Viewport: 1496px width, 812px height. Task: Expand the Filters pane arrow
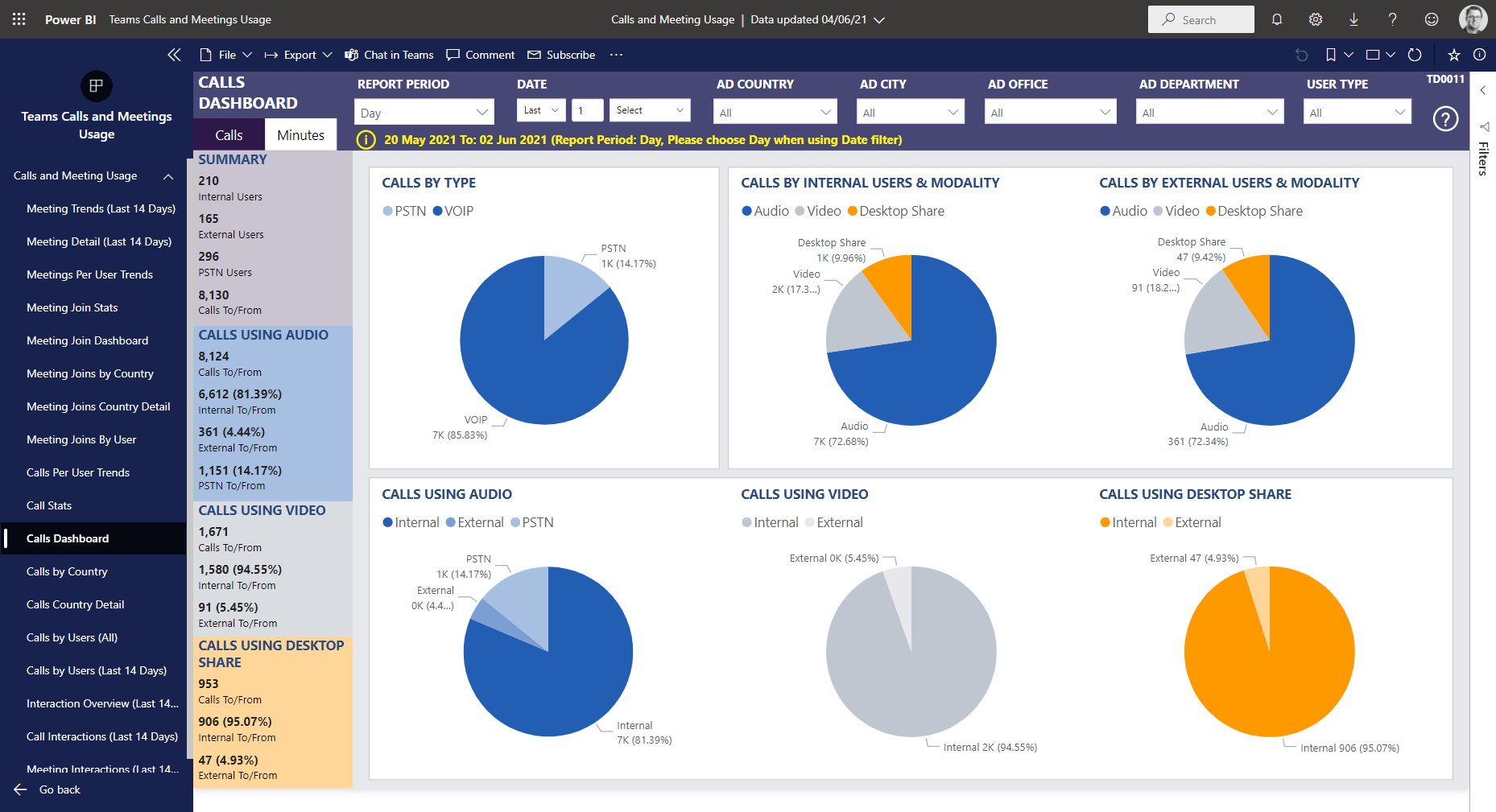[x=1483, y=90]
